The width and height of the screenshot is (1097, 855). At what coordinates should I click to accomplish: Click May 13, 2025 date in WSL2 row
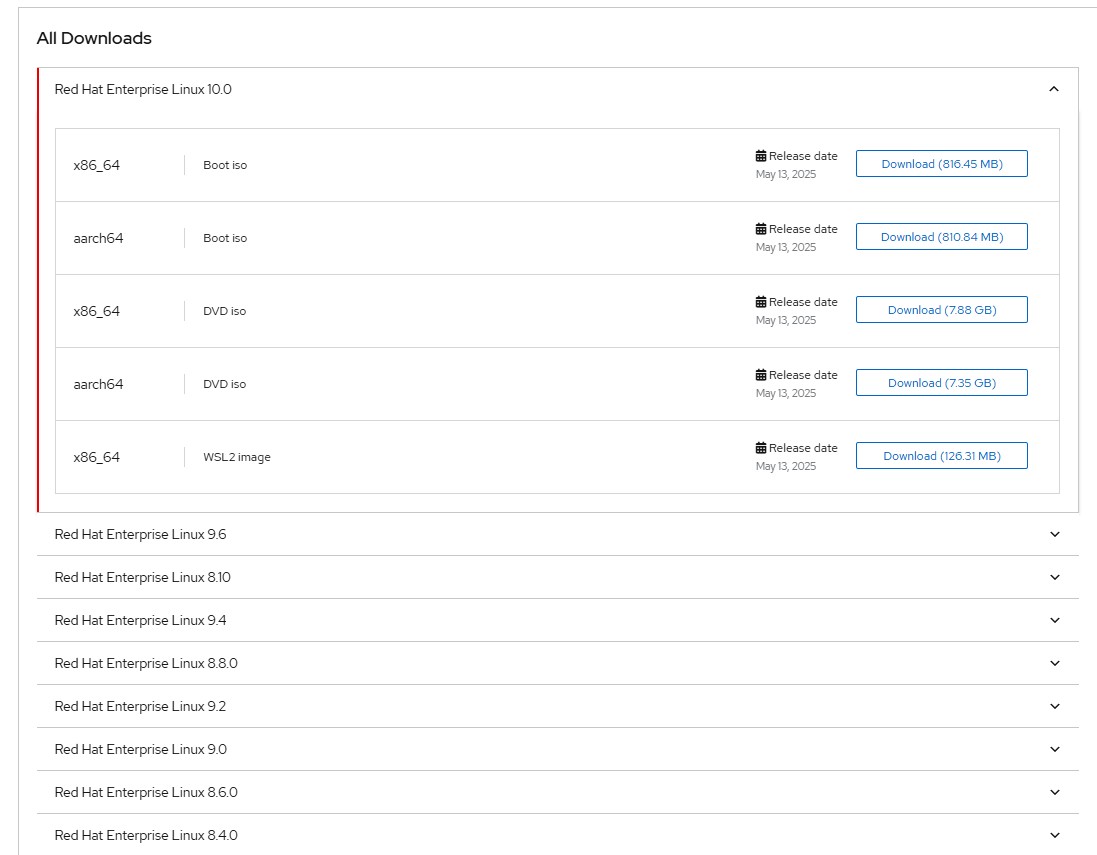tap(786, 466)
